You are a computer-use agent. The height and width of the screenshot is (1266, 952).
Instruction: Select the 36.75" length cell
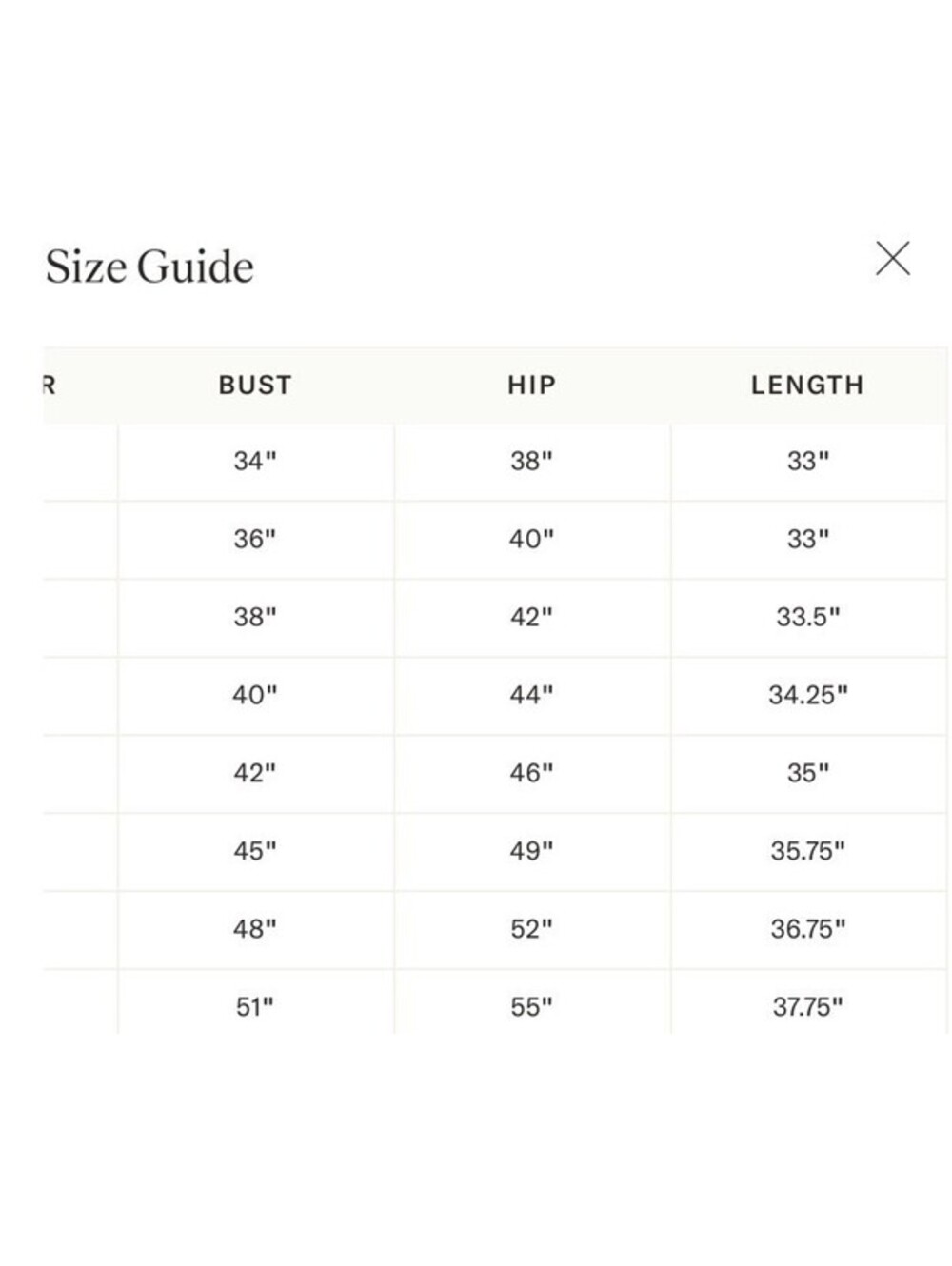pyautogui.click(x=807, y=929)
